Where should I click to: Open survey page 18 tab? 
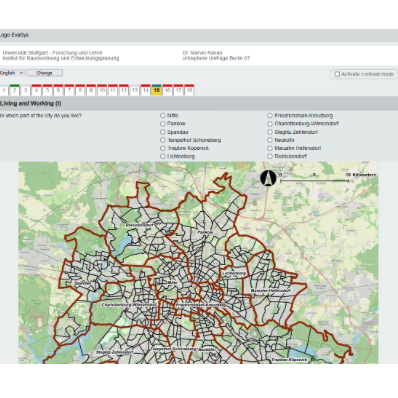tap(189, 90)
